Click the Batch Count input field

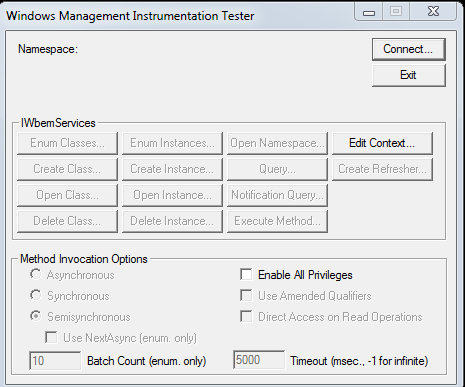click(55, 360)
